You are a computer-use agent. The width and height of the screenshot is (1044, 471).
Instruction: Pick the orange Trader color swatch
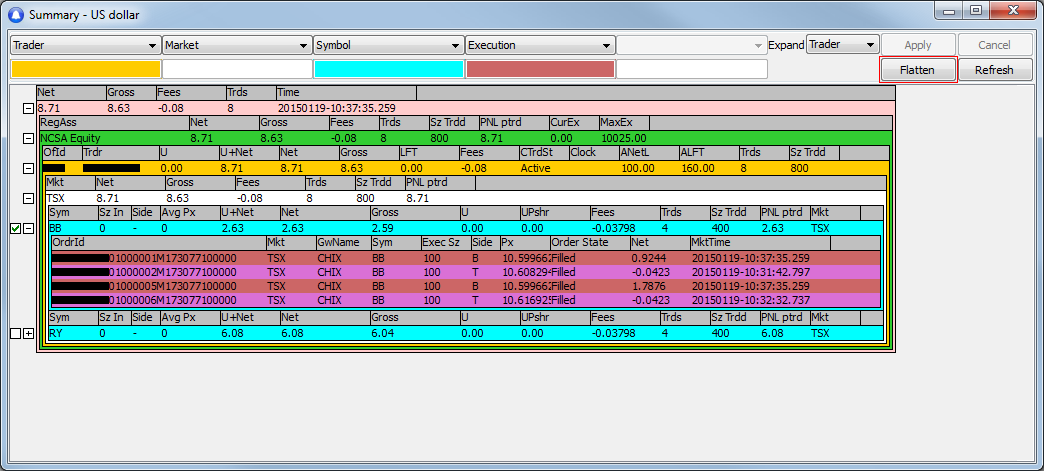(85, 69)
